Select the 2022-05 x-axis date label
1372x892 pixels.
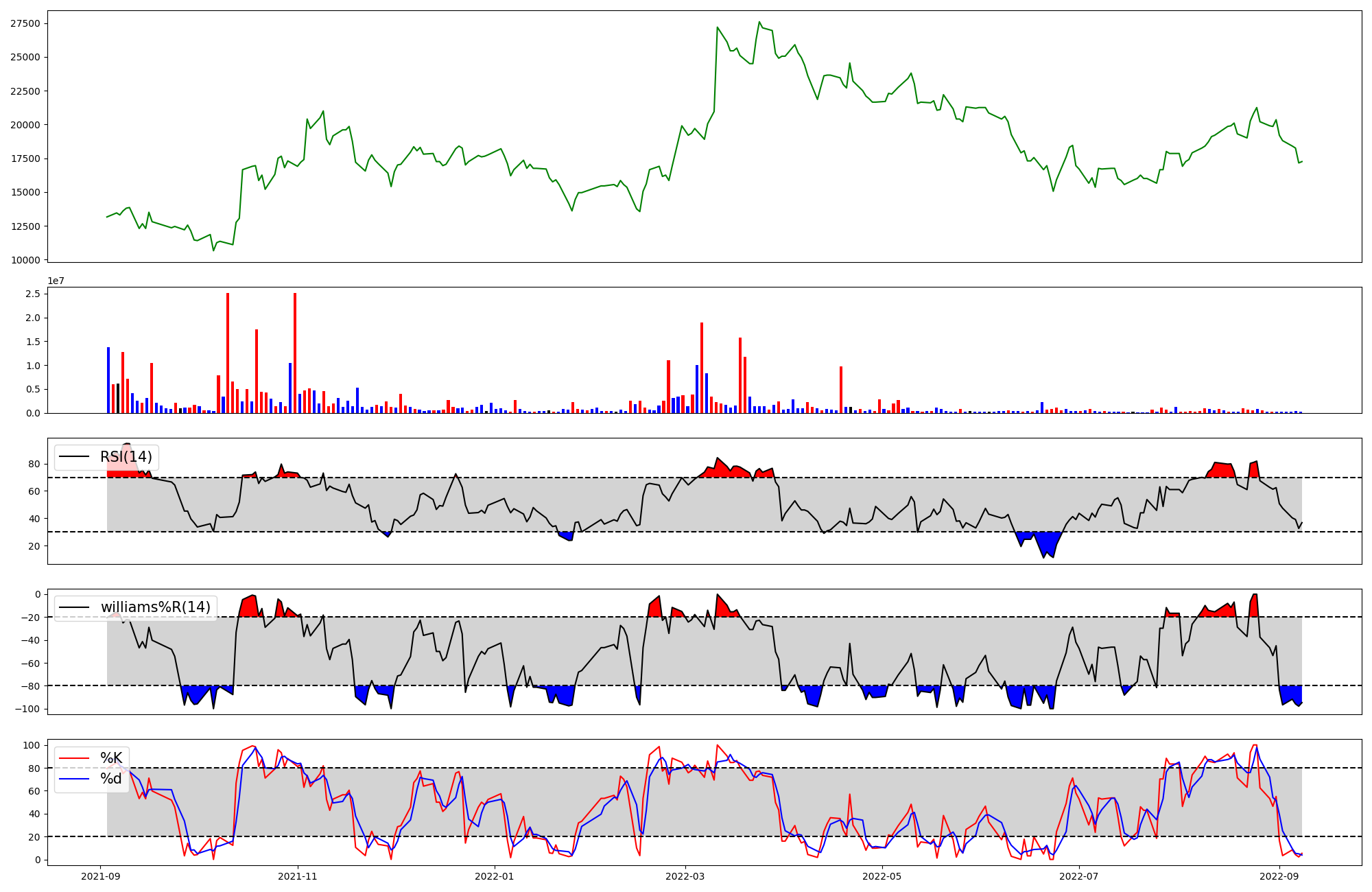point(882,876)
